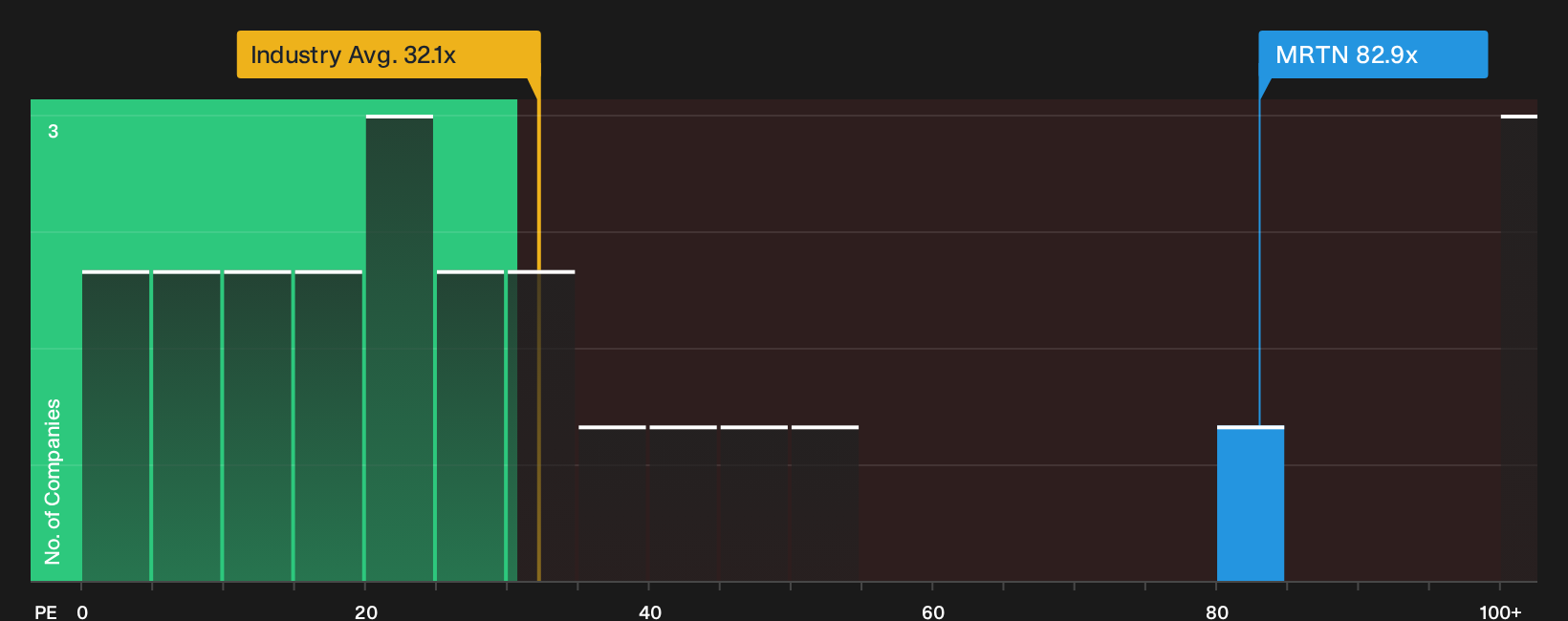Click the bar for PE 50 to 55

tap(825, 503)
